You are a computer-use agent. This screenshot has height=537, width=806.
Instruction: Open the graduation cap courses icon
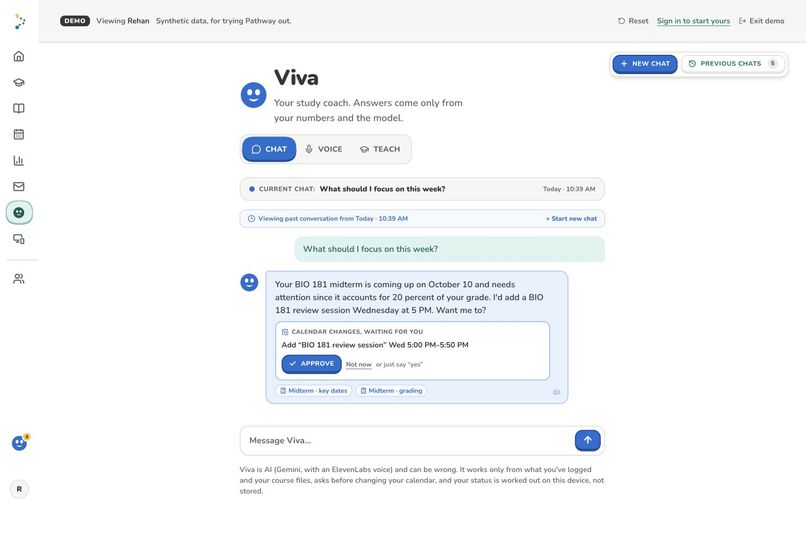[x=19, y=82]
